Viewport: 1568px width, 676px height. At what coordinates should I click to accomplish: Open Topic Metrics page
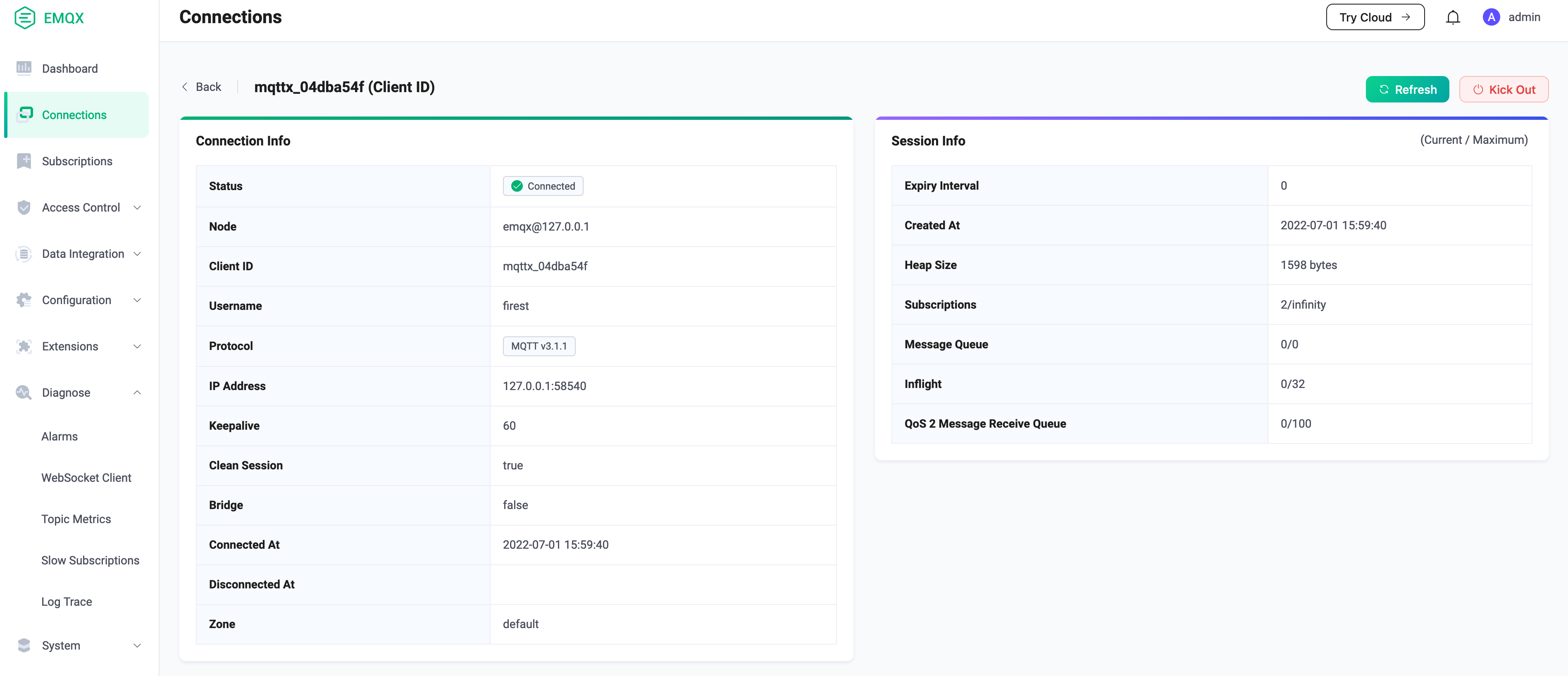click(76, 519)
